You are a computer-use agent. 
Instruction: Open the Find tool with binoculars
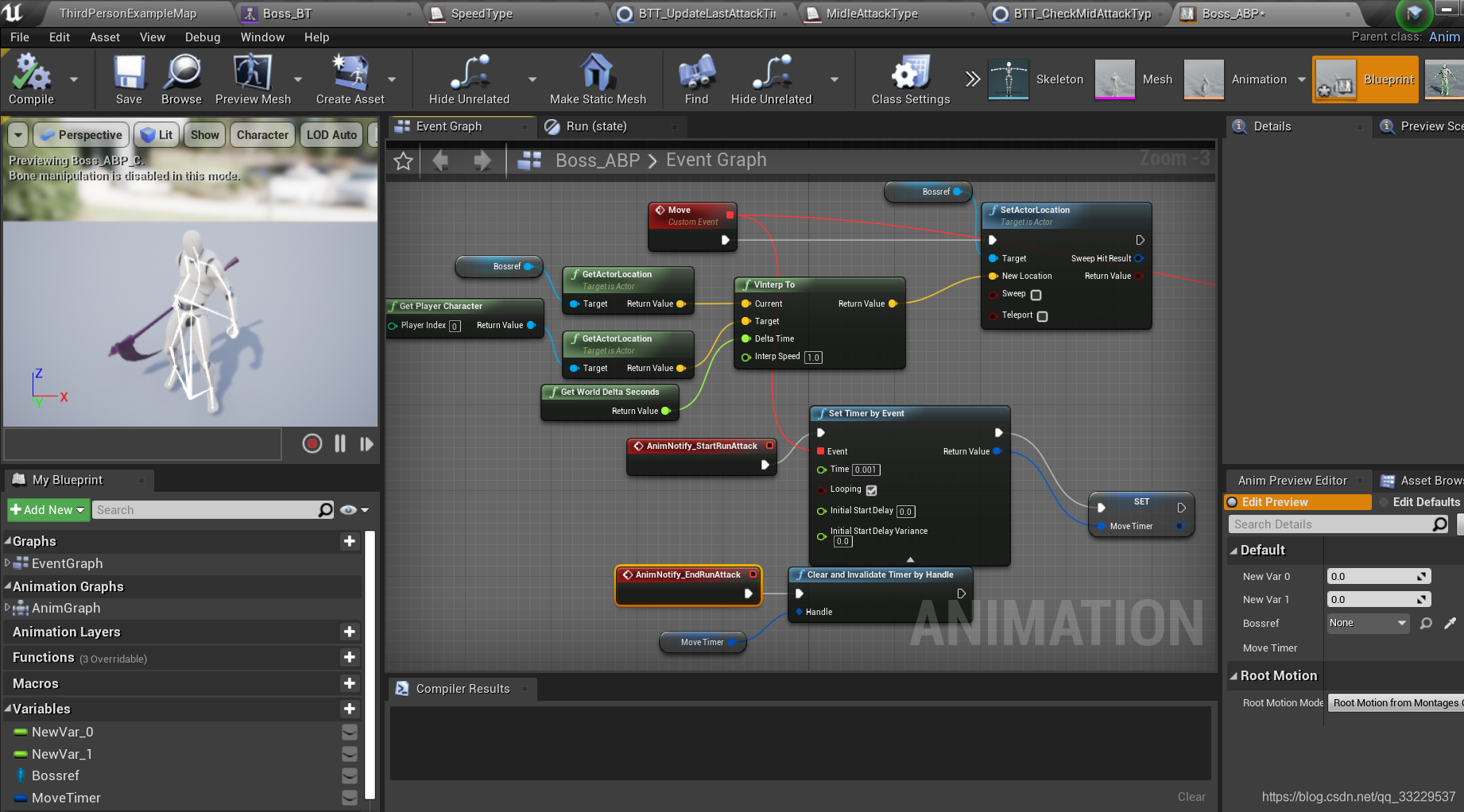click(696, 79)
